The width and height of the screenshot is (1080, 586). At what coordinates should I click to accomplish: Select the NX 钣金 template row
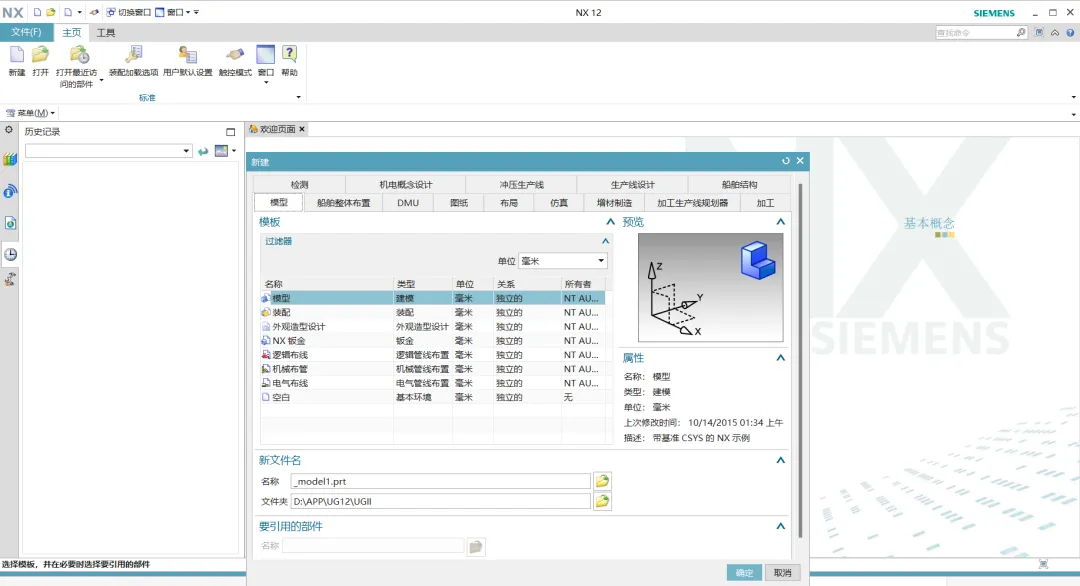[433, 340]
